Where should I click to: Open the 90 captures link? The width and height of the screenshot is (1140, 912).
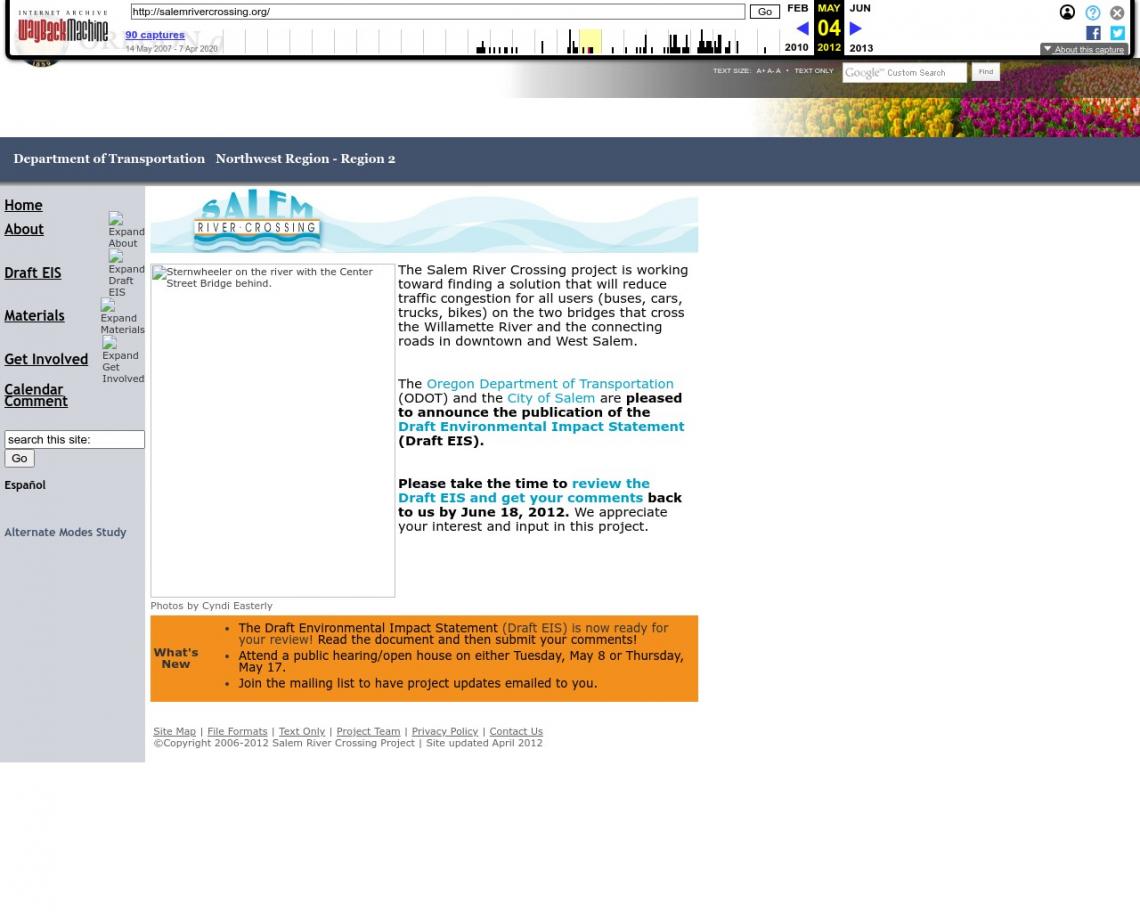(x=155, y=35)
